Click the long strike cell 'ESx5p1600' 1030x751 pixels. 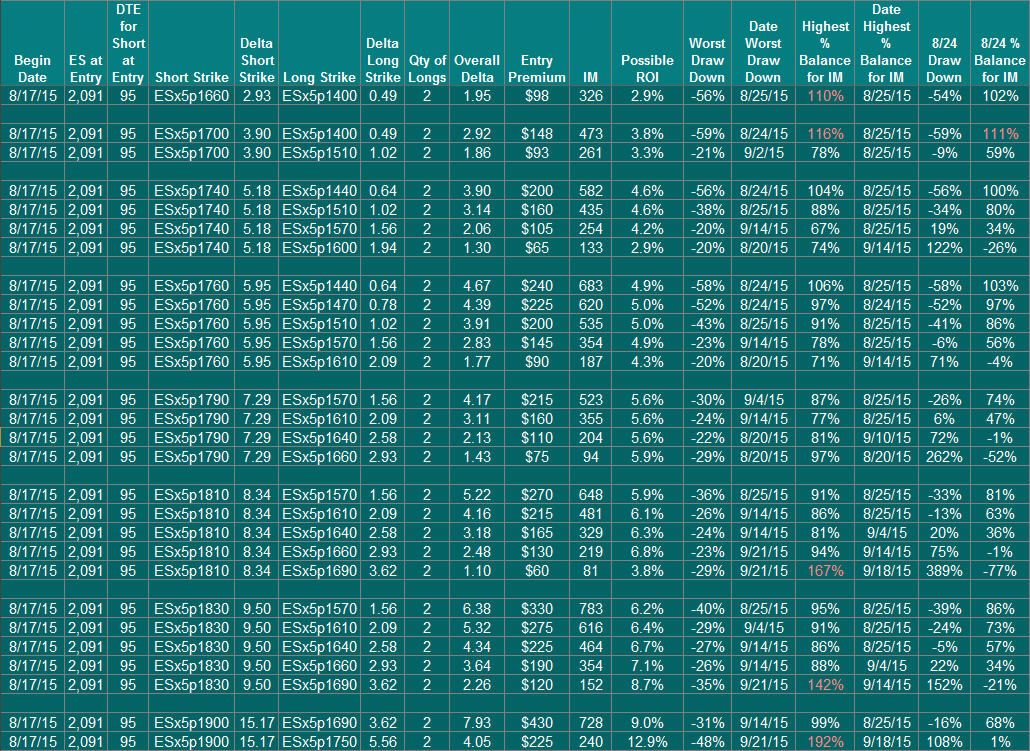click(x=319, y=248)
